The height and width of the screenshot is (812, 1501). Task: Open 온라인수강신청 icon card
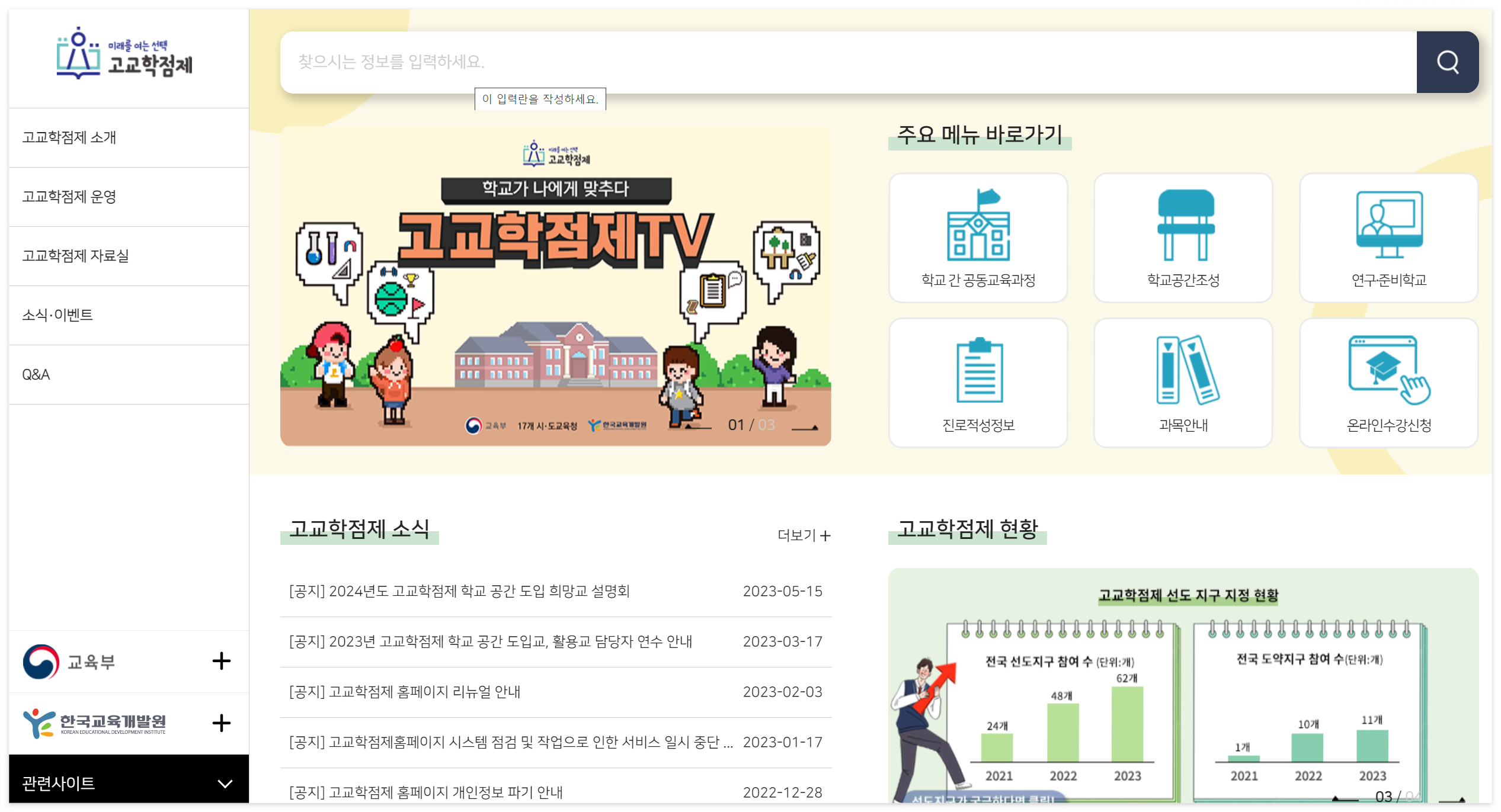click(x=1388, y=383)
